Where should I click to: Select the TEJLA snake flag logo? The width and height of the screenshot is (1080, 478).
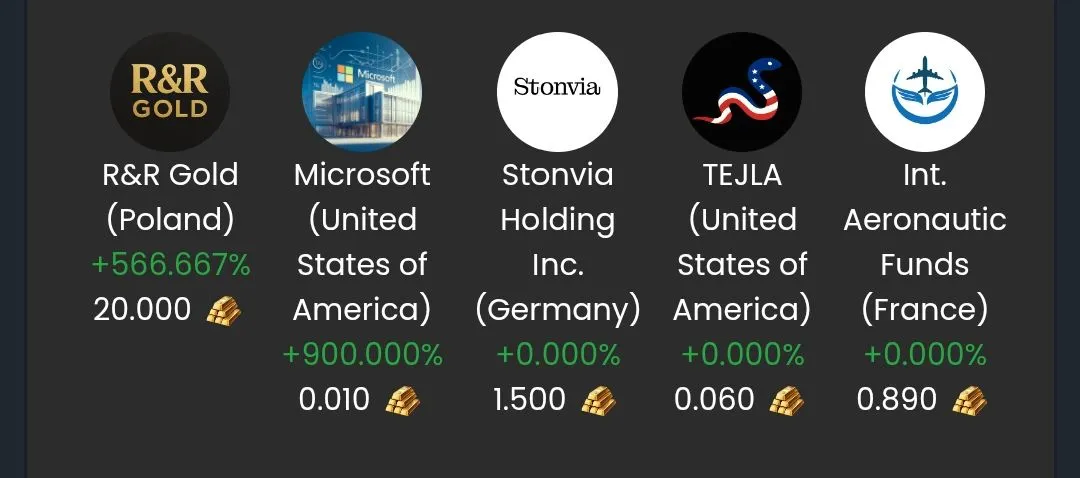tap(742, 92)
